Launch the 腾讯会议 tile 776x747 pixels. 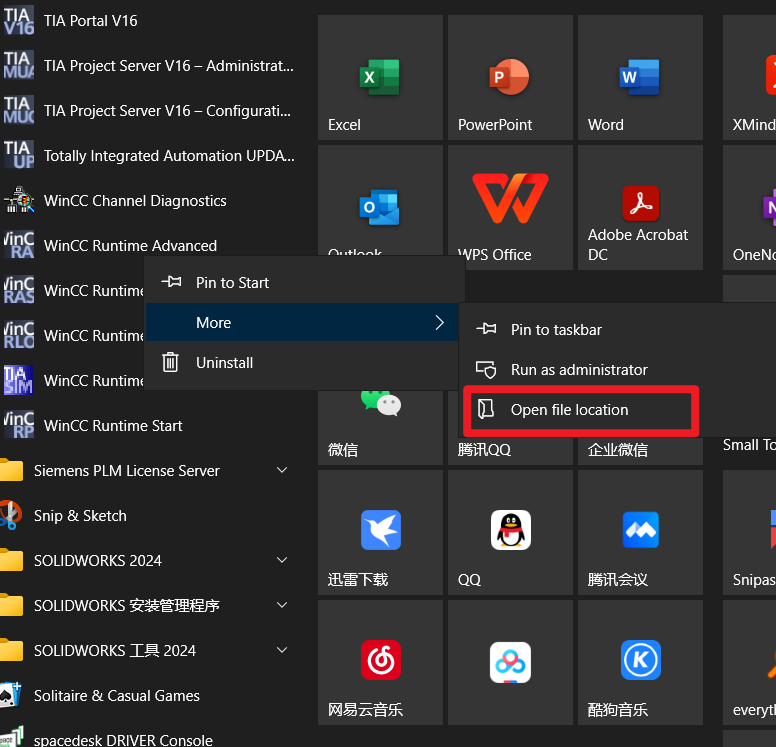[640, 533]
